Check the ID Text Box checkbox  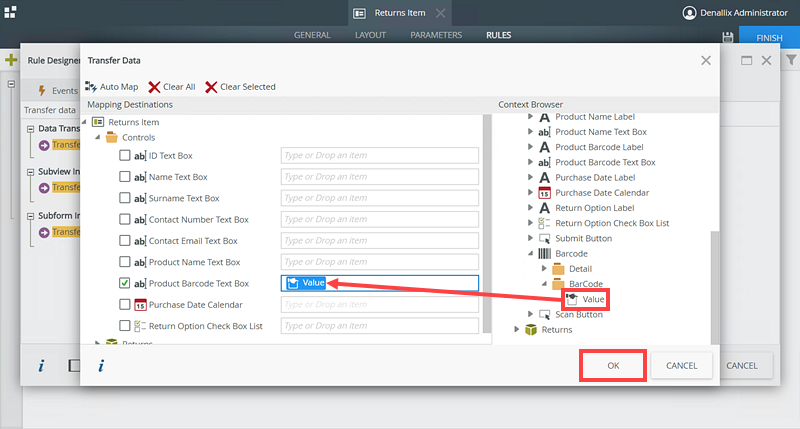click(124, 155)
